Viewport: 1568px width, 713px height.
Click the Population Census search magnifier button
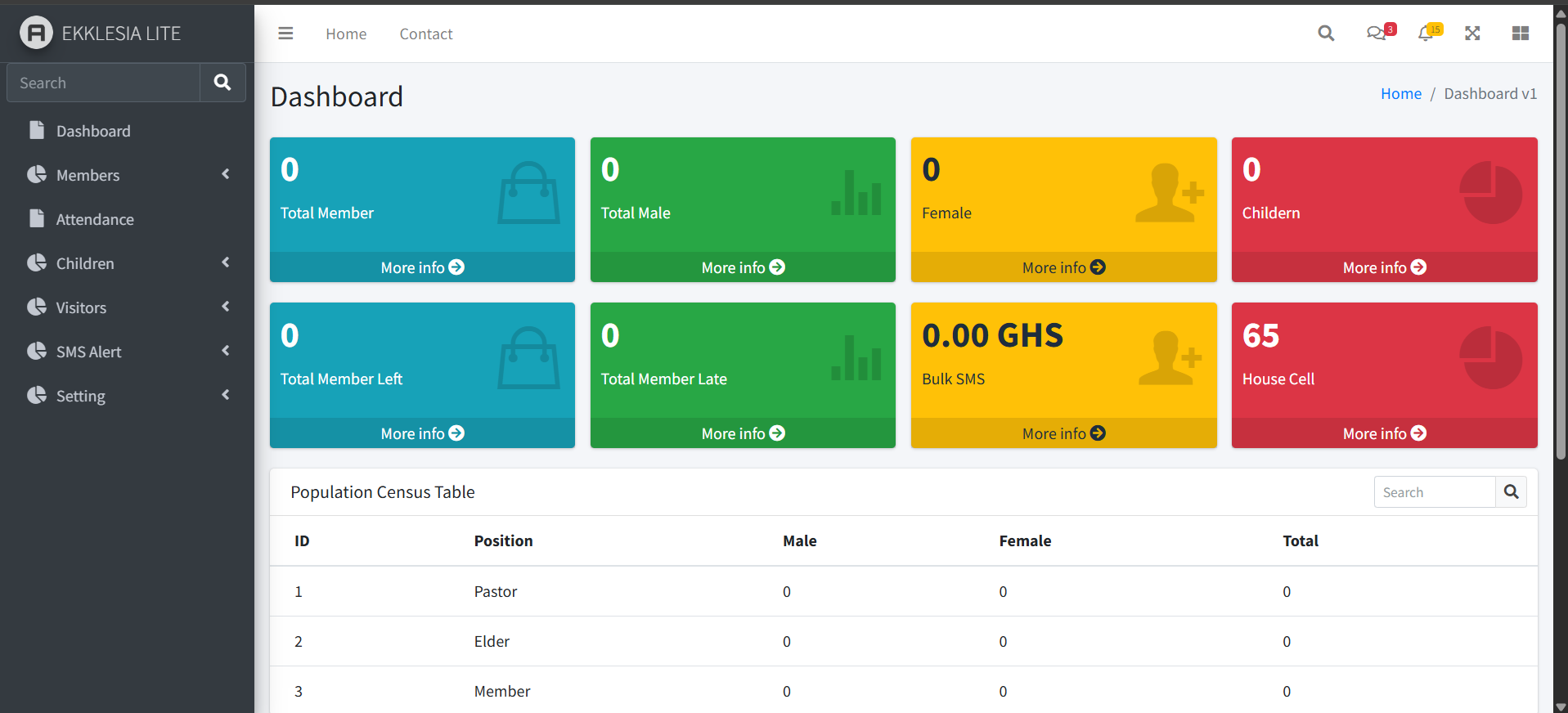tap(1511, 492)
